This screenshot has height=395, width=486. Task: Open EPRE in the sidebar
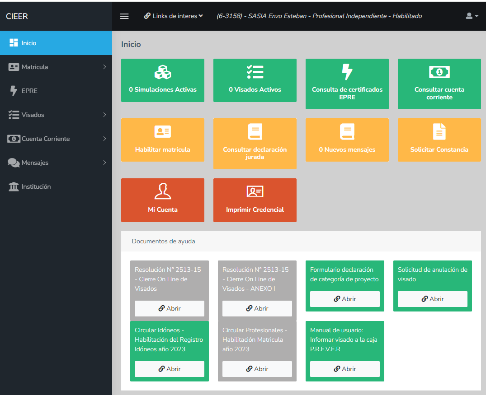(x=56, y=91)
